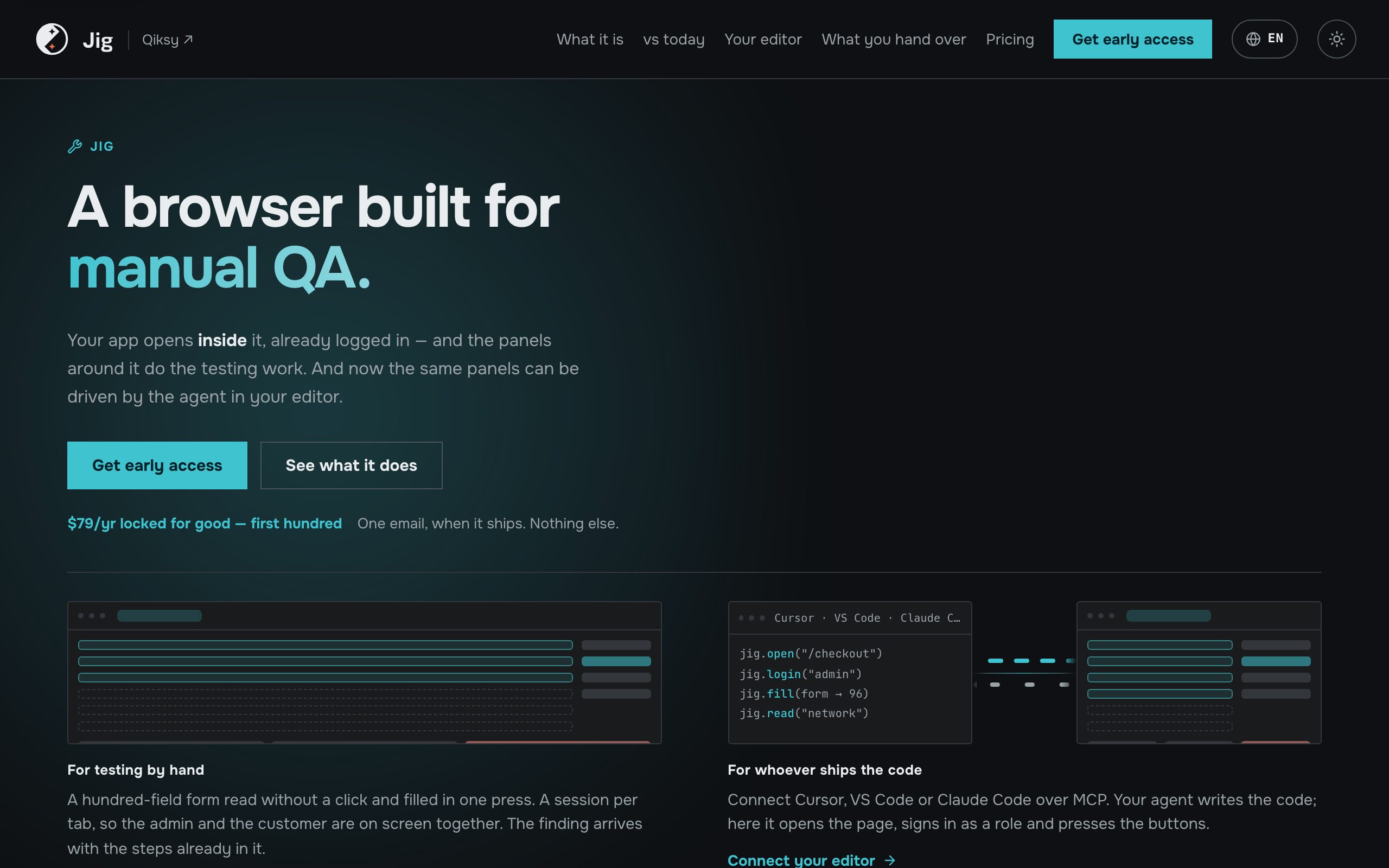Click the jig.fill(form → 96) code line
1389x868 pixels.
point(804,693)
